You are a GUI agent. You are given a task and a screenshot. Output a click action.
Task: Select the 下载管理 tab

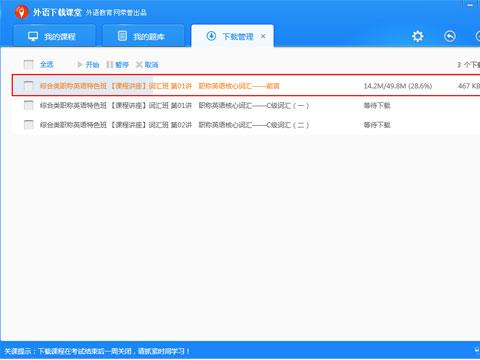pyautogui.click(x=232, y=36)
